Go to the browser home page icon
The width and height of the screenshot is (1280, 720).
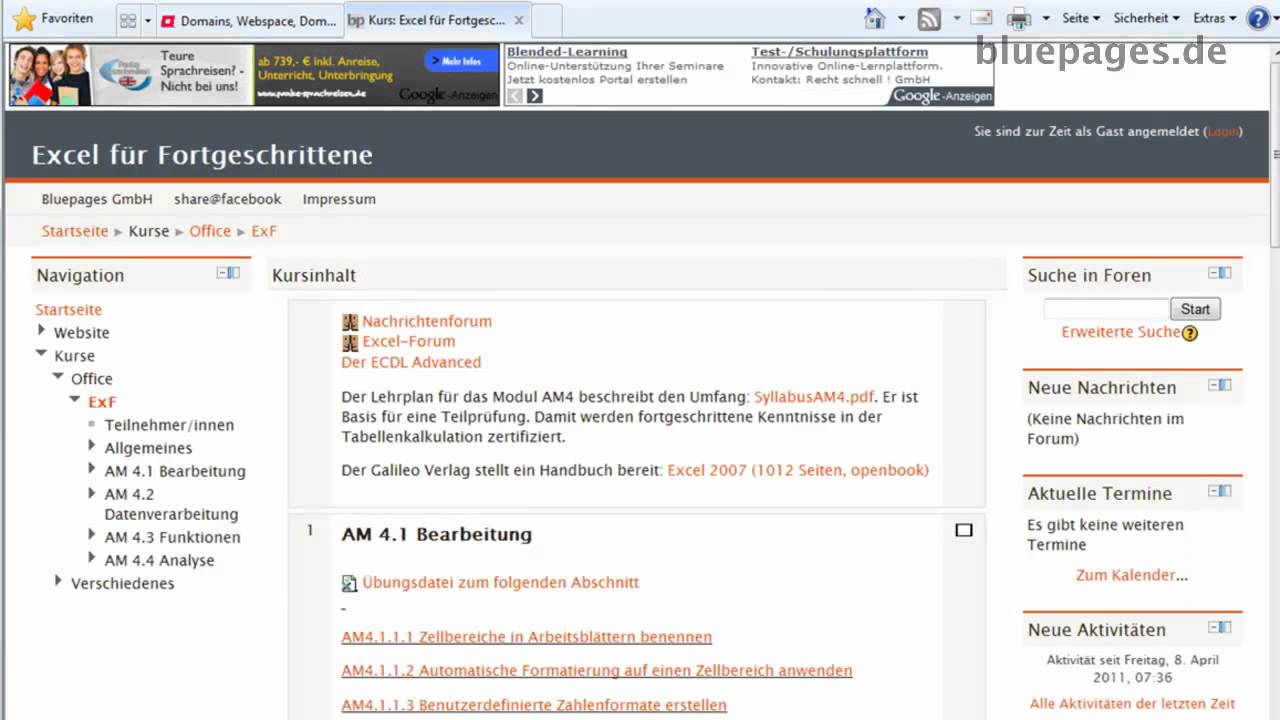(x=875, y=18)
